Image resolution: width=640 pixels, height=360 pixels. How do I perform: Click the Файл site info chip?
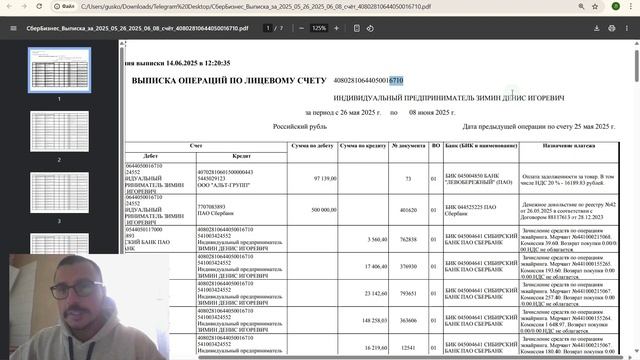[65, 7]
